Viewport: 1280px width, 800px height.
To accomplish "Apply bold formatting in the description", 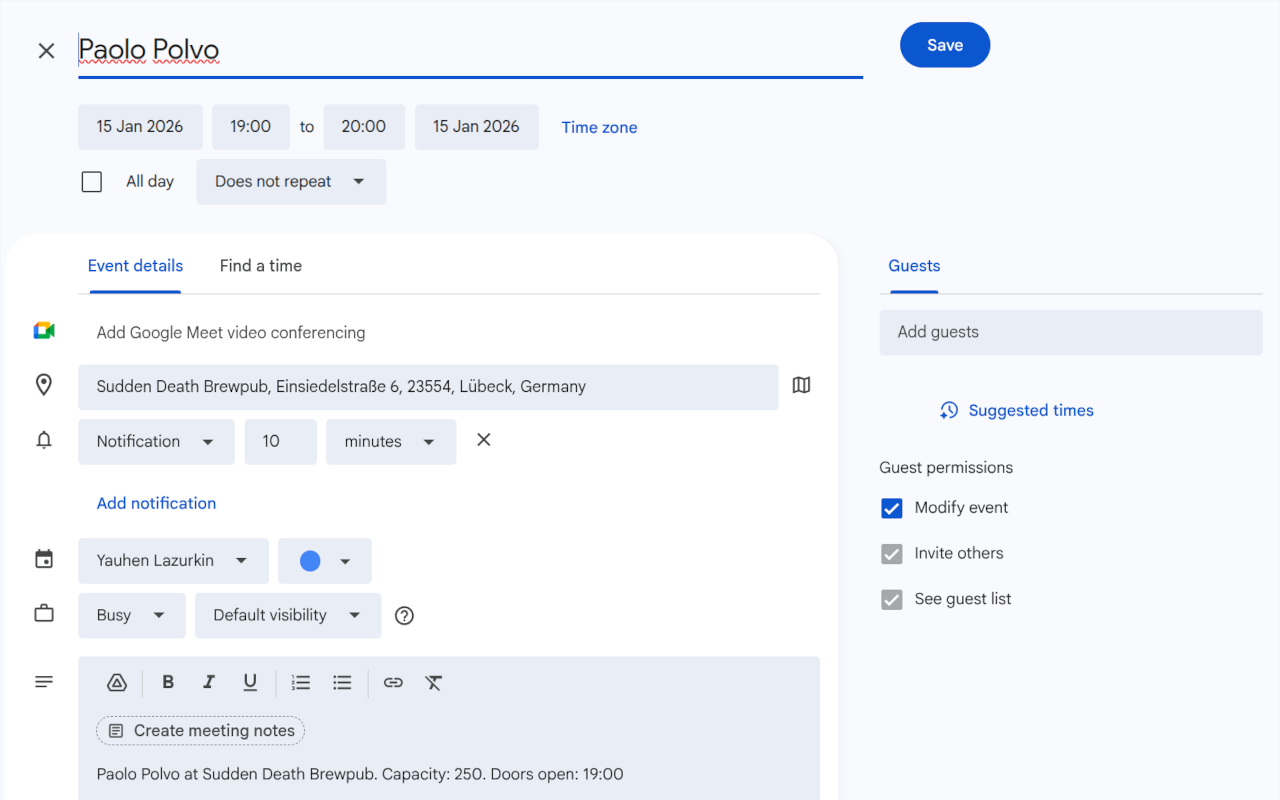I will 168,682.
